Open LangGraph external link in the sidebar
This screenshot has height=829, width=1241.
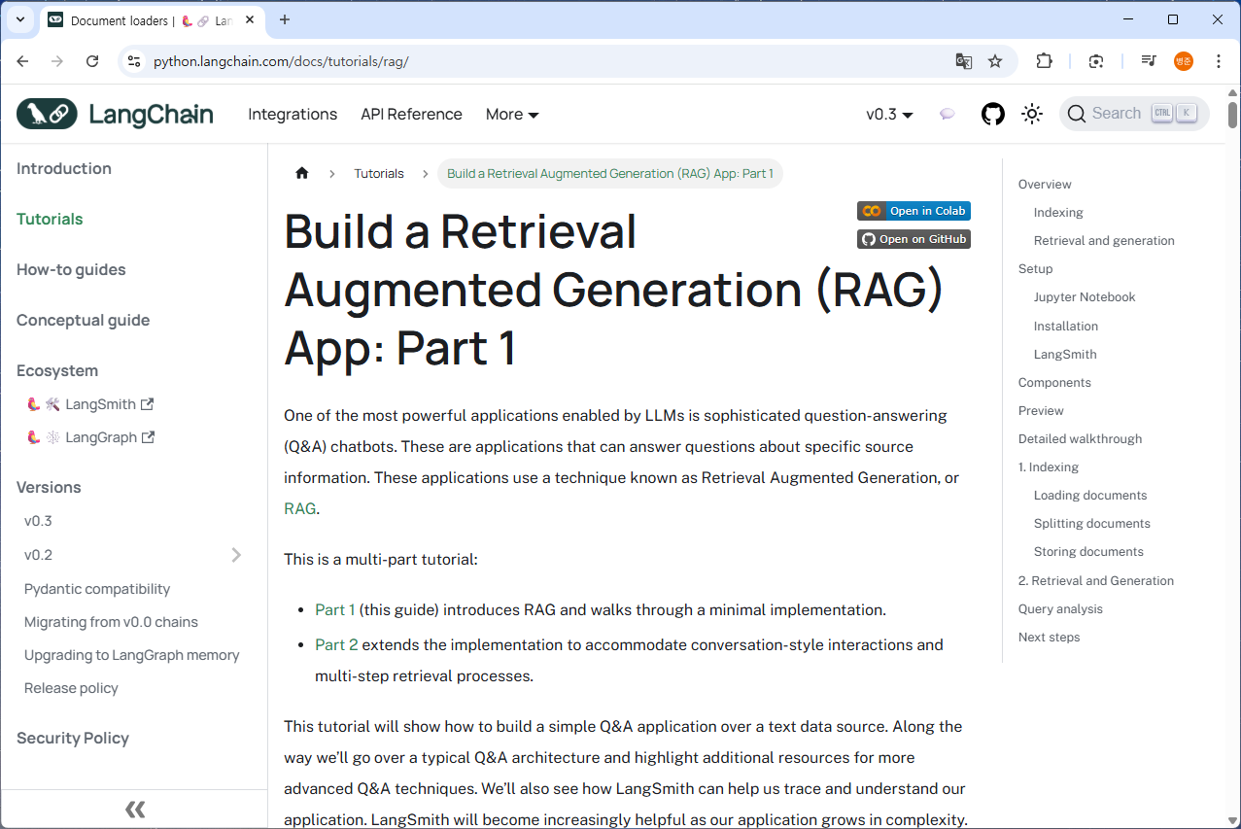(x=90, y=437)
